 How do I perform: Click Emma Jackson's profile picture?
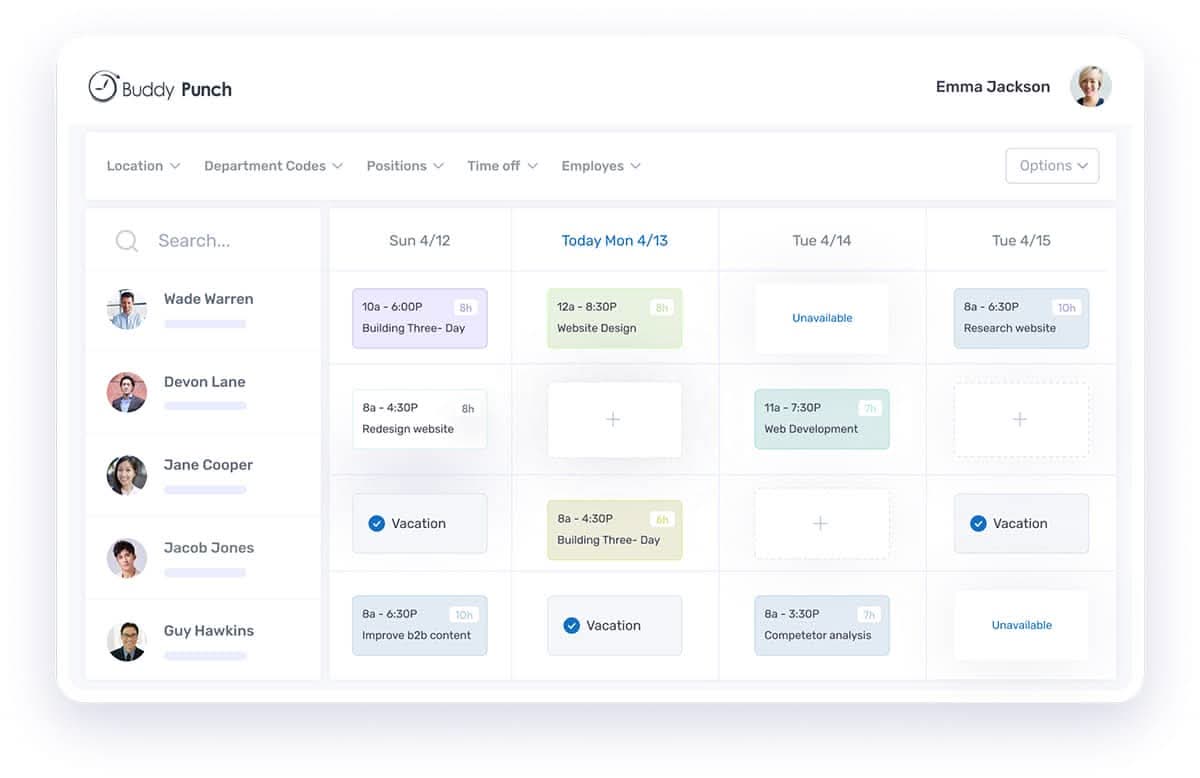pos(1091,86)
